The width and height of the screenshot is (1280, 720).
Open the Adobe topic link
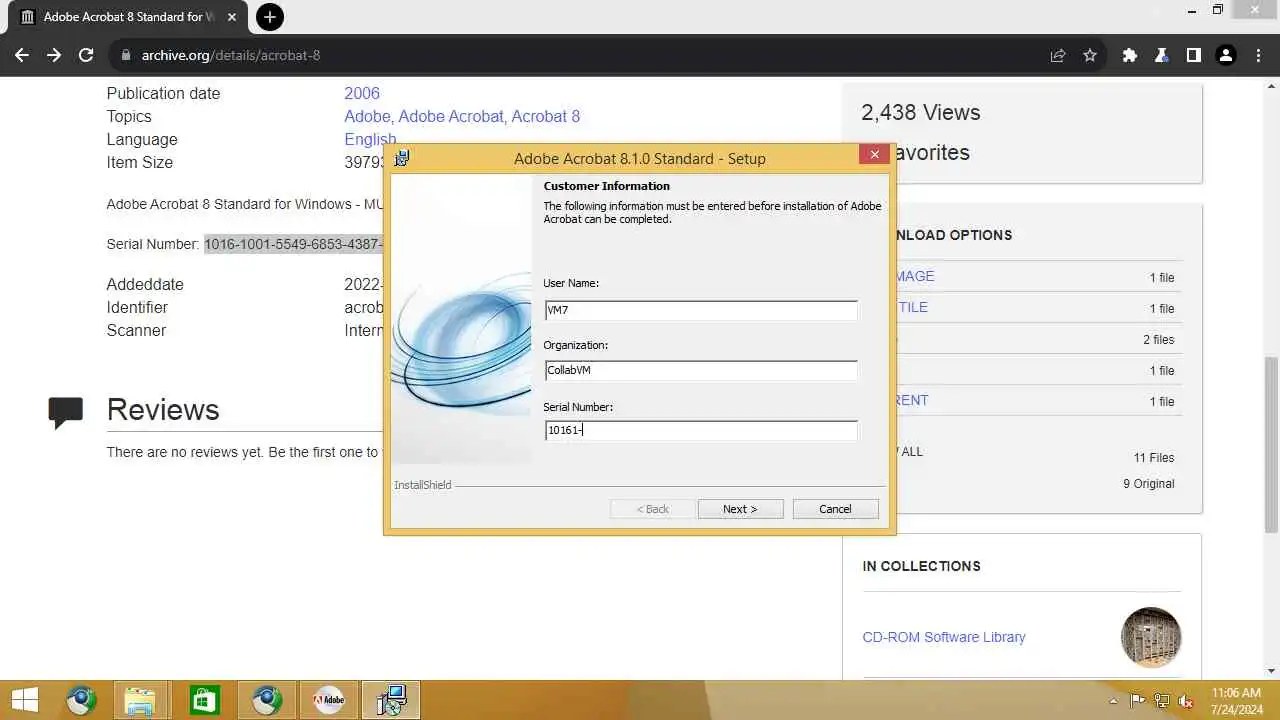[366, 116]
